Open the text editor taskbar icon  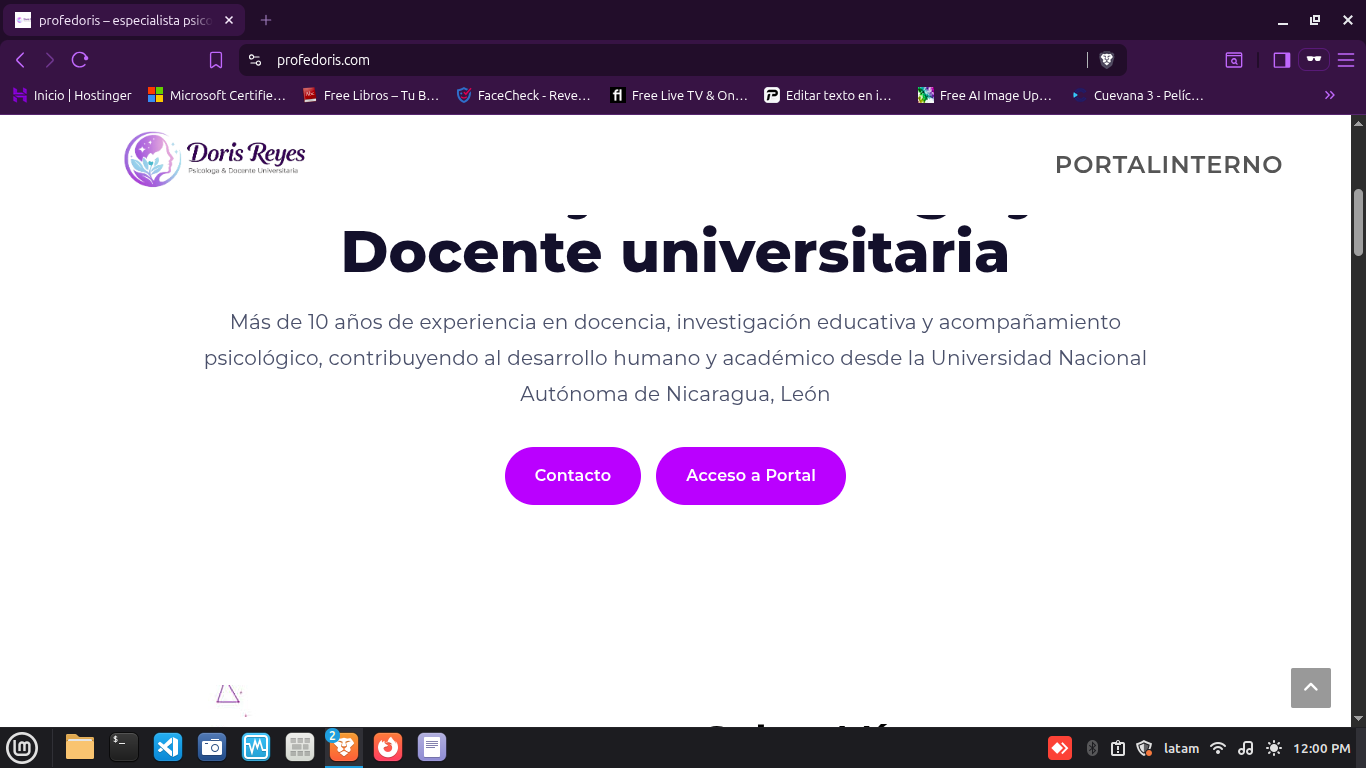tap(432, 747)
